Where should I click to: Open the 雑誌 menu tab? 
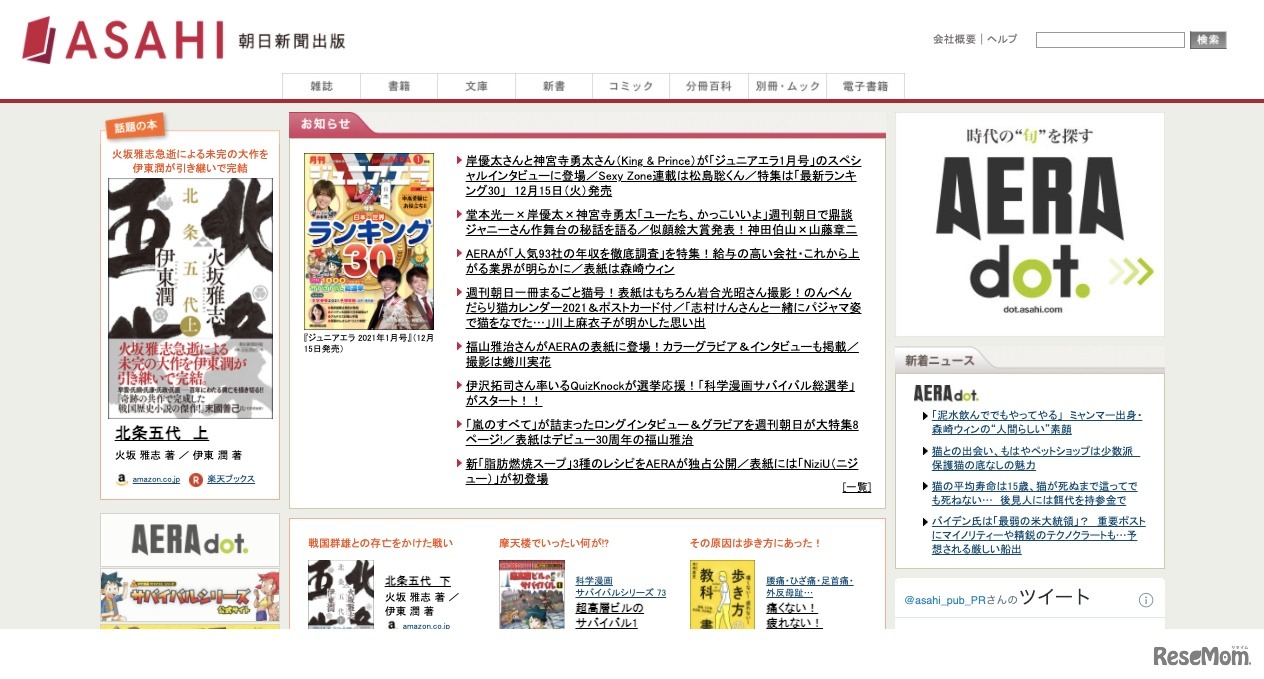(321, 86)
